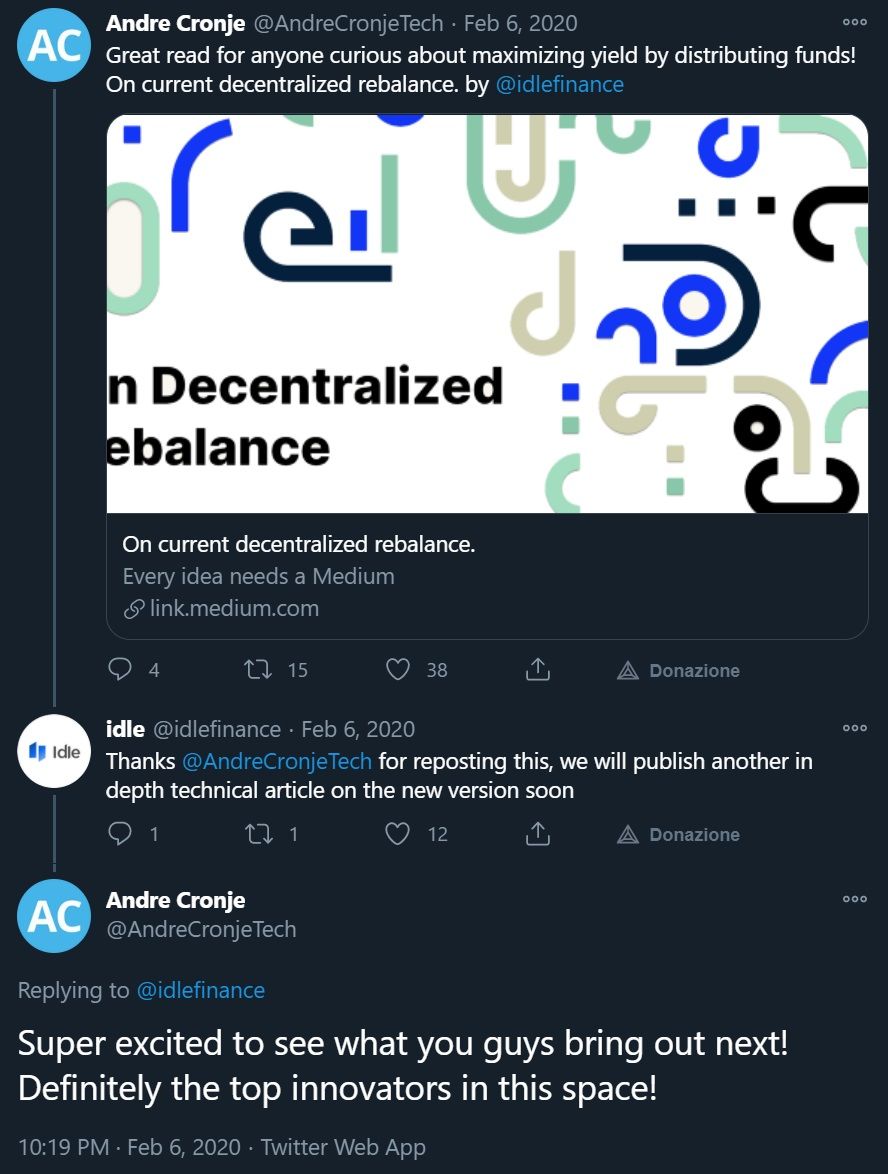Like the tweet with 38 likes
The height and width of the screenshot is (1174, 888).
(398, 670)
